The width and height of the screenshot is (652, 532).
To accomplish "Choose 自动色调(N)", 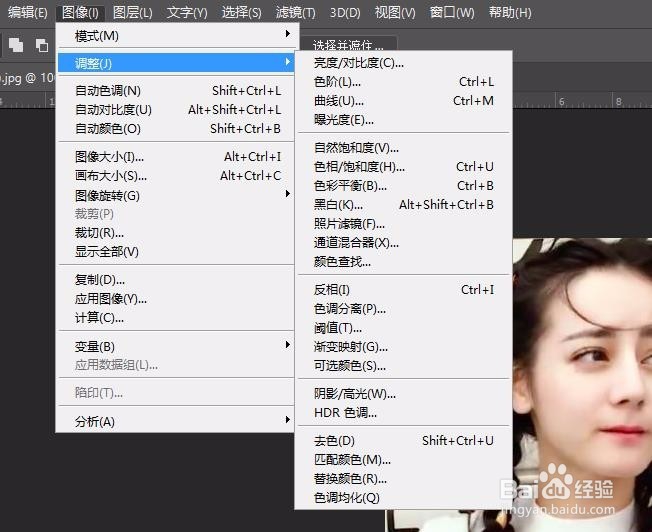I will [175, 90].
